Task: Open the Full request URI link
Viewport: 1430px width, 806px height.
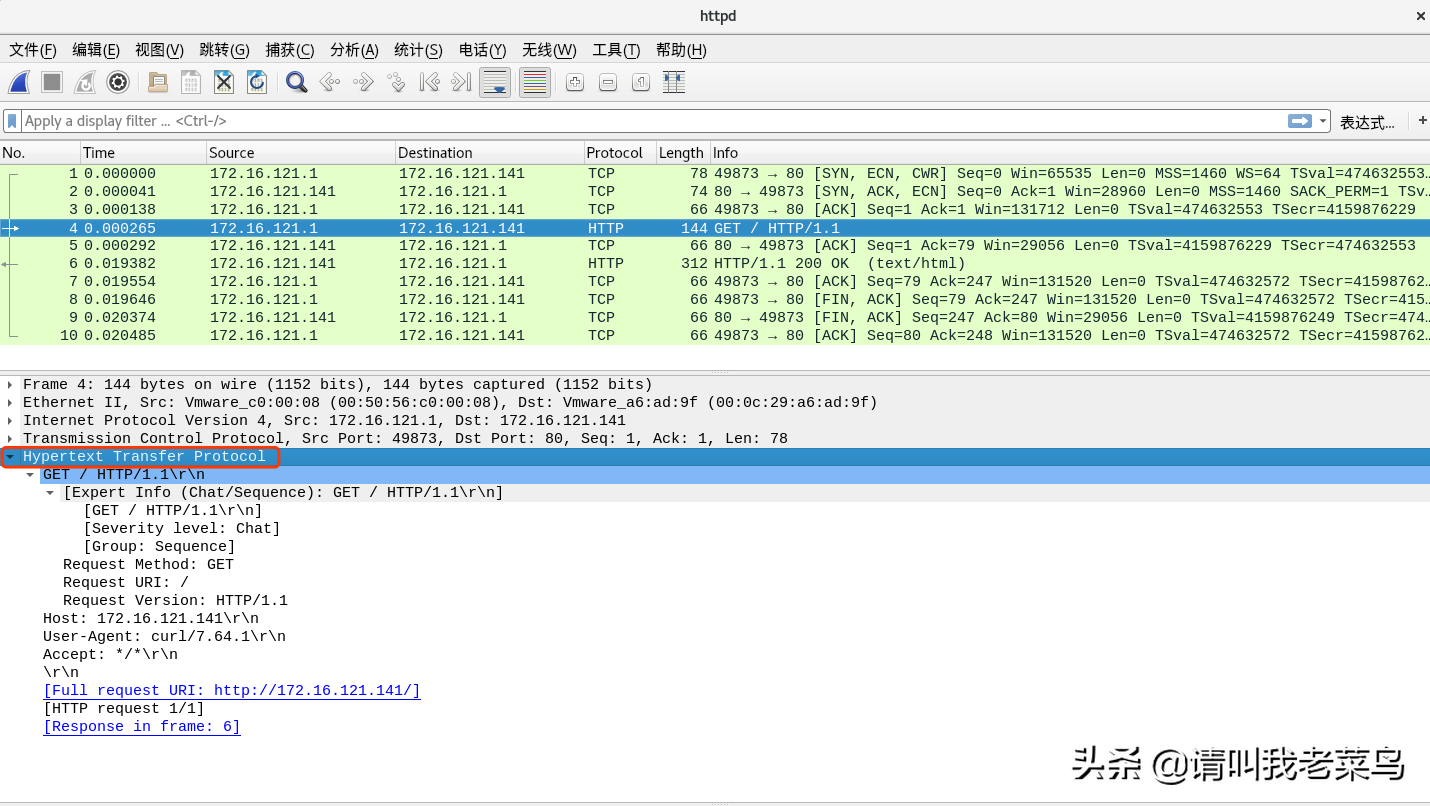Action: pos(231,691)
